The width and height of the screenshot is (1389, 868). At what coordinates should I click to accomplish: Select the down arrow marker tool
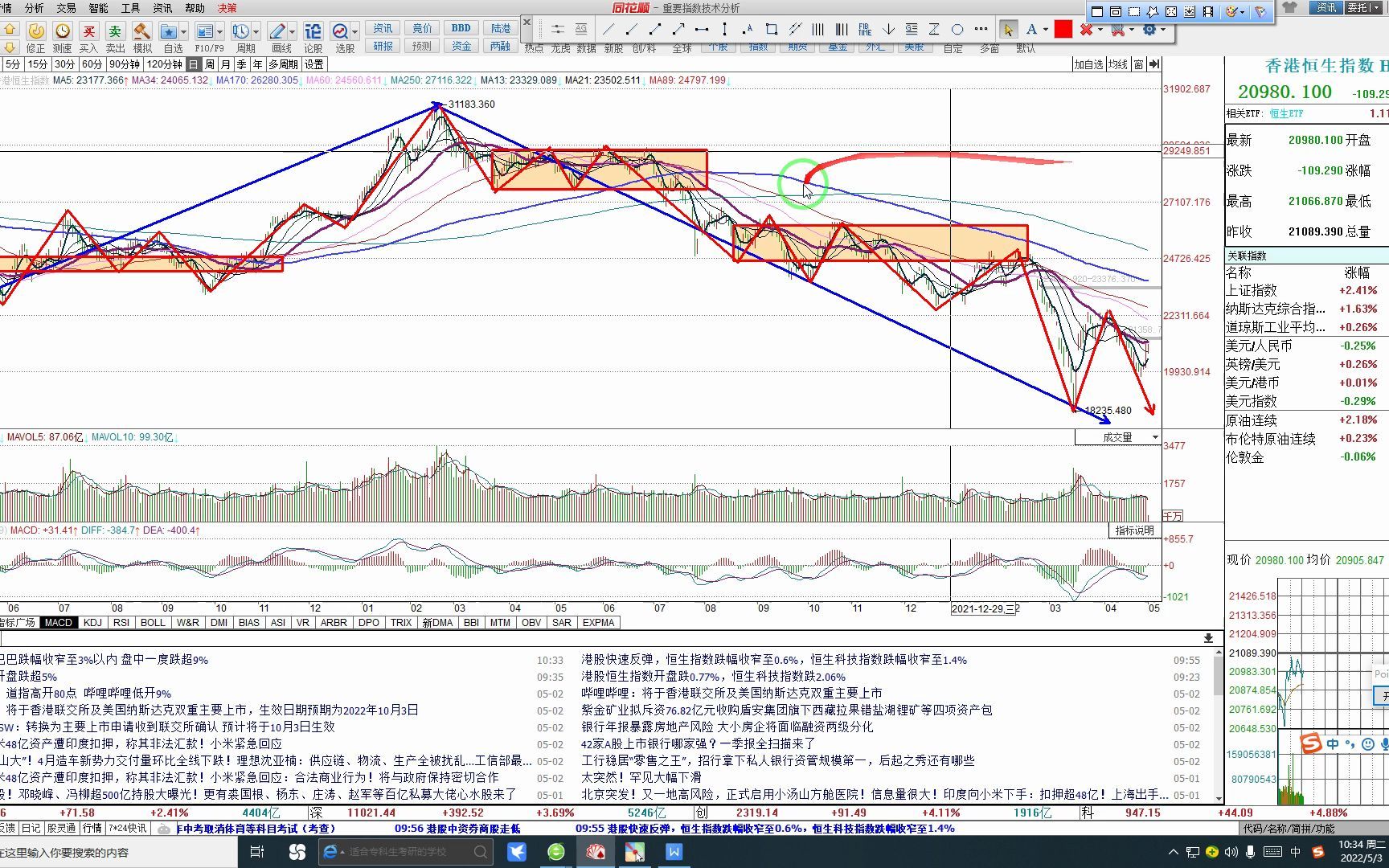click(888, 30)
